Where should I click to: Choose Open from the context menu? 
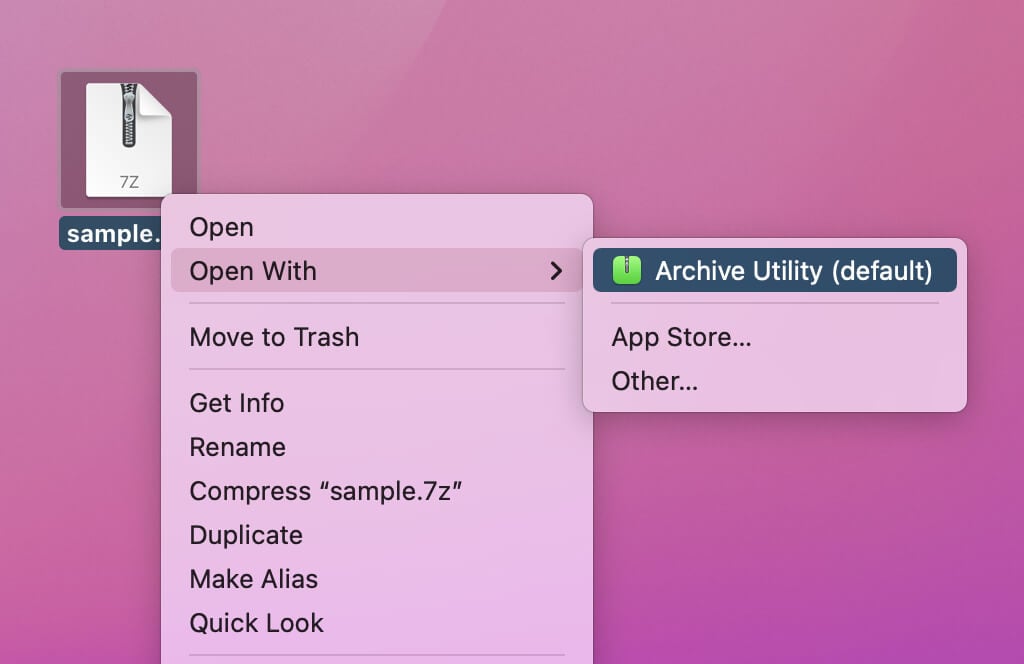[221, 227]
